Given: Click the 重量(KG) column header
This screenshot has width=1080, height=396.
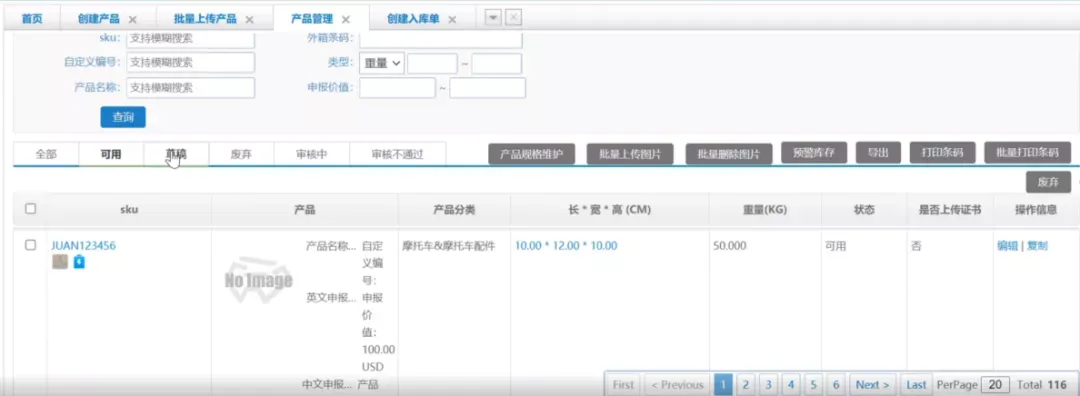Looking at the screenshot, I should click(765, 209).
